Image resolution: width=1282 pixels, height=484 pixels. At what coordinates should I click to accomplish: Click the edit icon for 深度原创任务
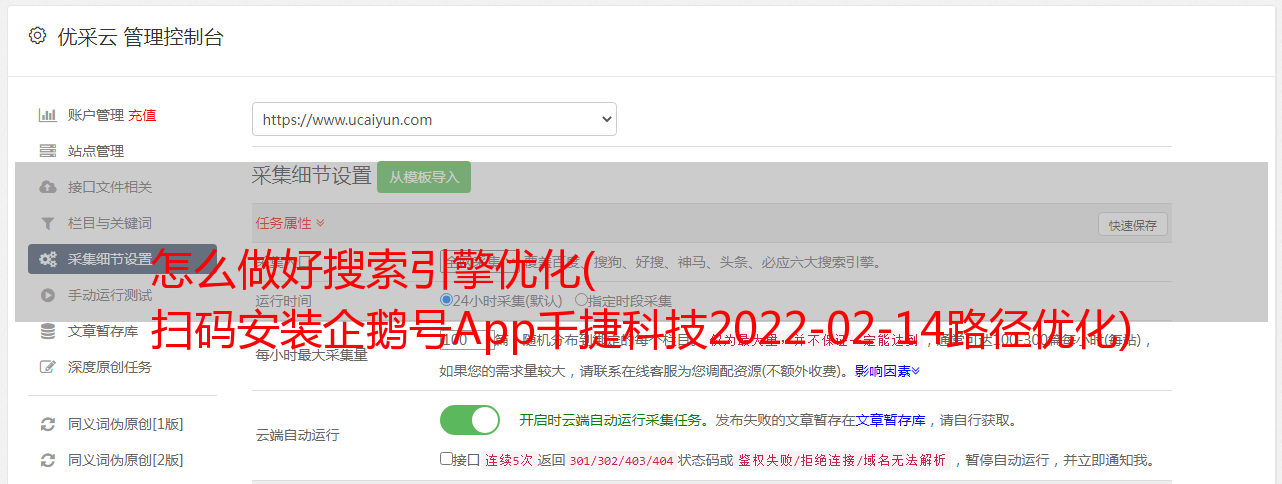tap(47, 367)
